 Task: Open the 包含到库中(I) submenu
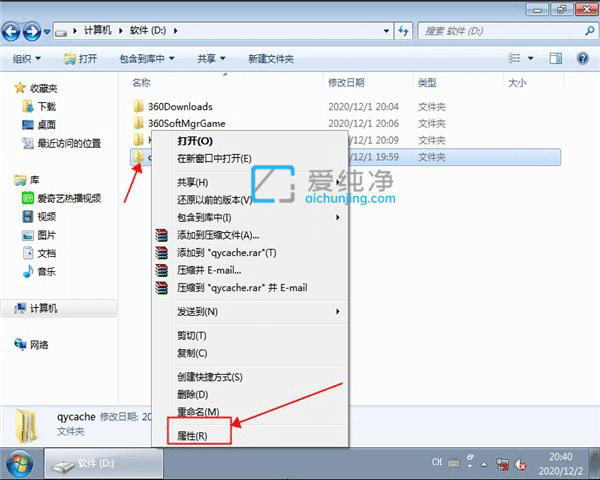[x=251, y=217]
